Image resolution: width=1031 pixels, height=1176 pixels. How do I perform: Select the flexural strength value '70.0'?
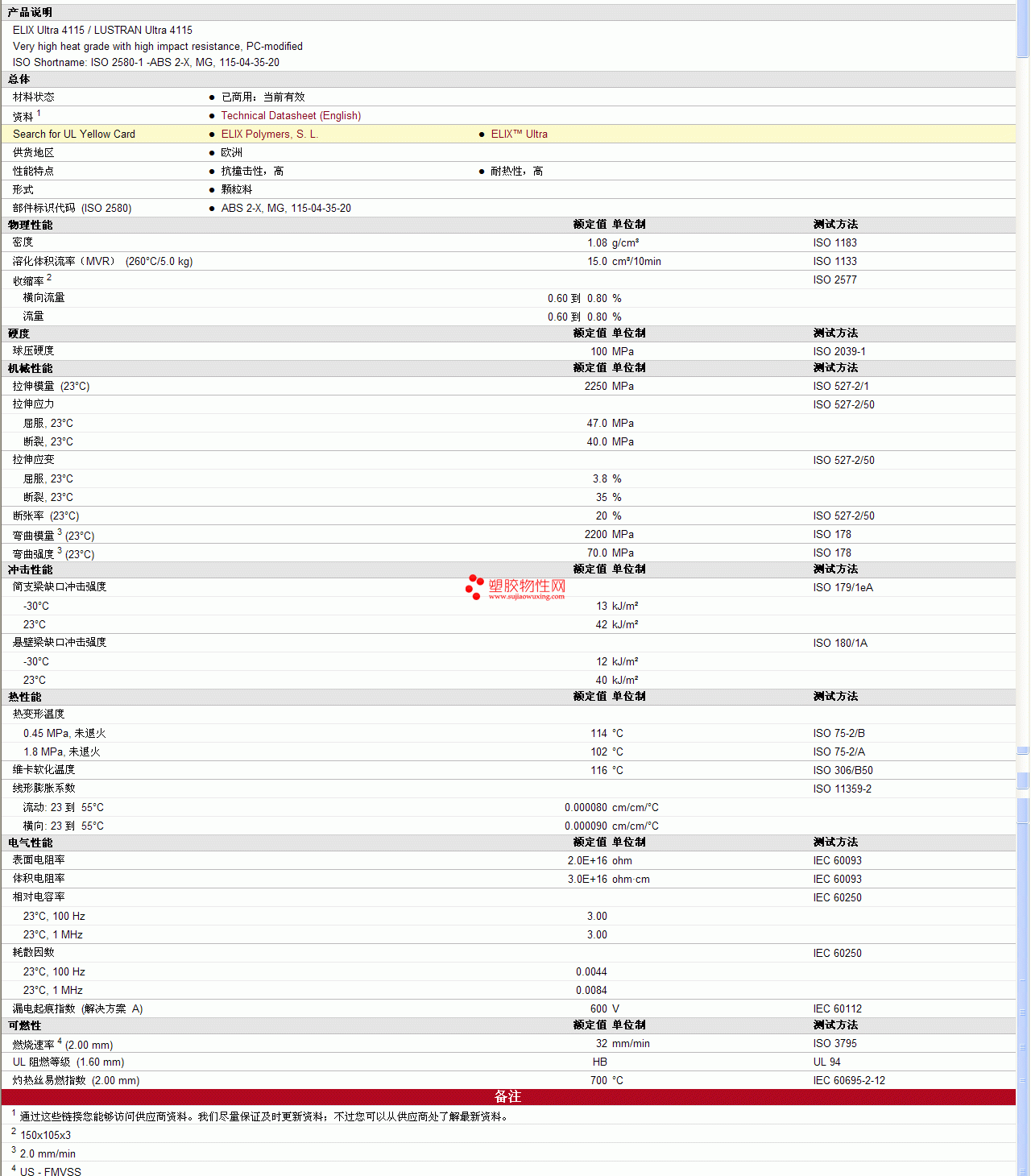[x=597, y=553]
